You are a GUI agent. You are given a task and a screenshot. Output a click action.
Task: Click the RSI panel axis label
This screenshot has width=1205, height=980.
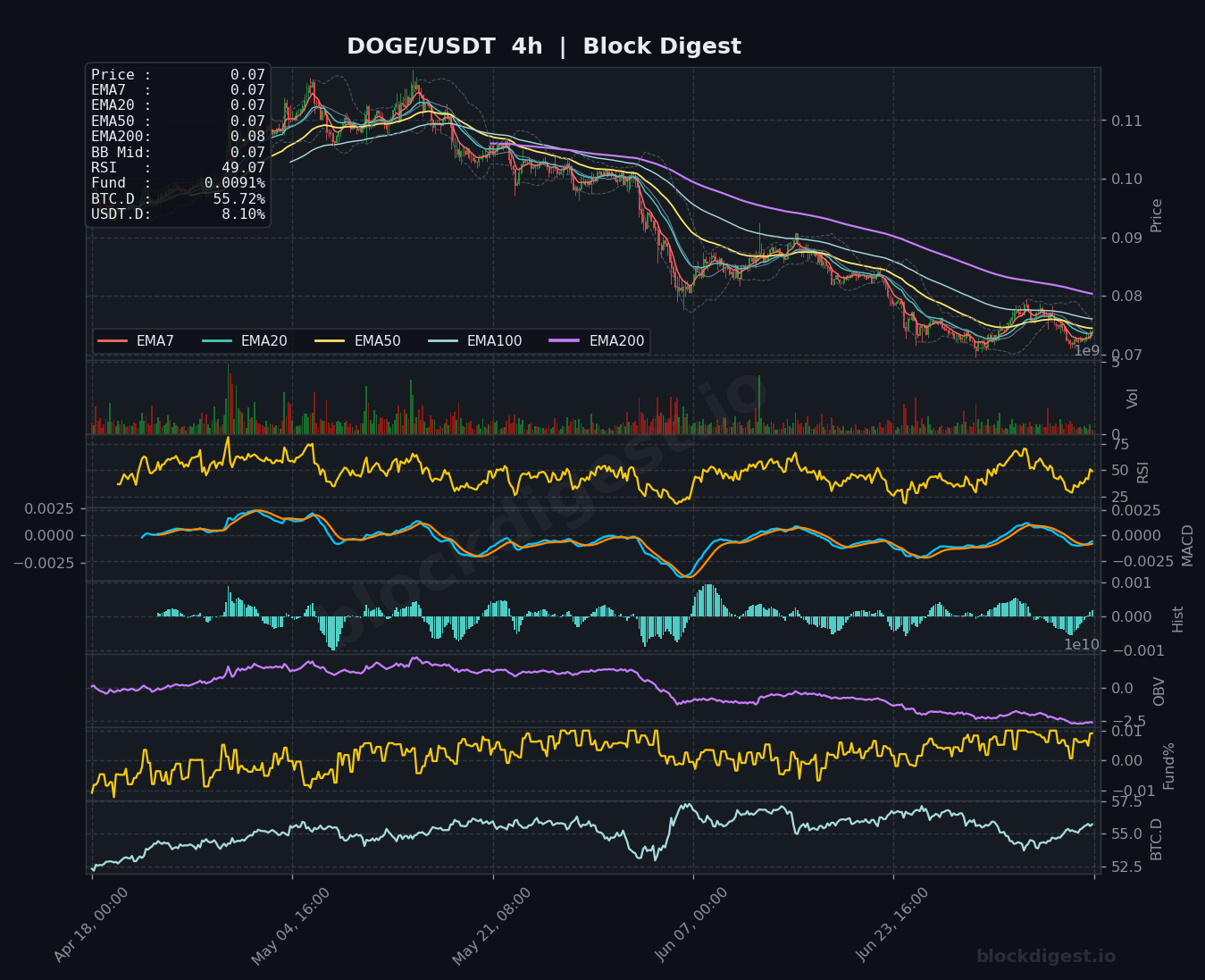pos(1143,473)
